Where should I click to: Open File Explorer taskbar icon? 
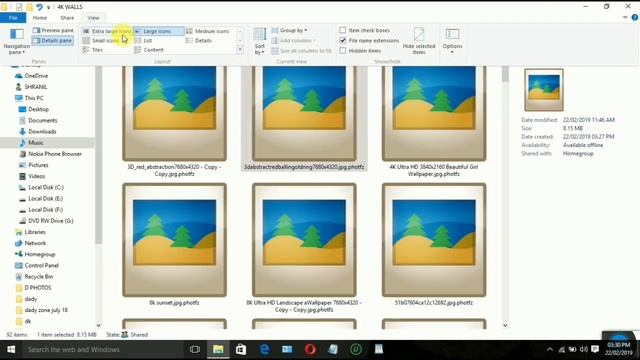point(218,349)
